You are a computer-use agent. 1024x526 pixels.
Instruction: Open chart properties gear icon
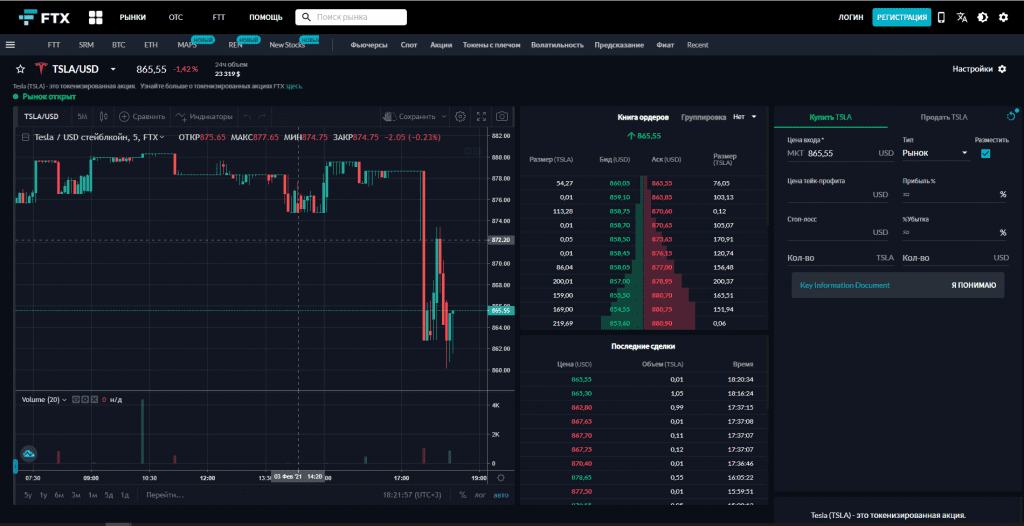click(x=460, y=116)
